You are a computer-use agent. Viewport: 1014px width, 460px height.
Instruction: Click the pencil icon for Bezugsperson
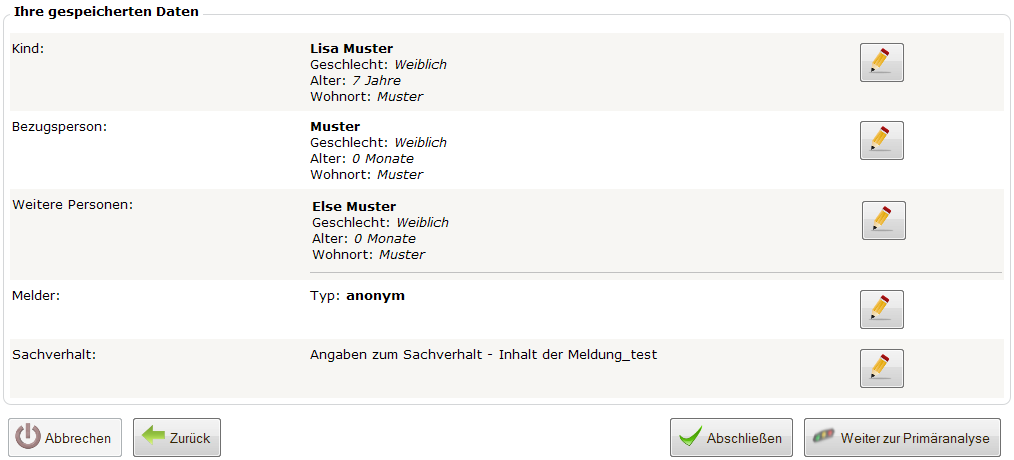coord(881,140)
